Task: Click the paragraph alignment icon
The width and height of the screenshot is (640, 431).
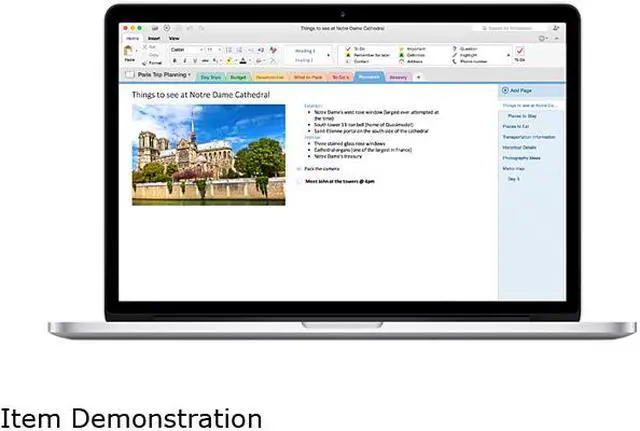Action: tap(259, 61)
